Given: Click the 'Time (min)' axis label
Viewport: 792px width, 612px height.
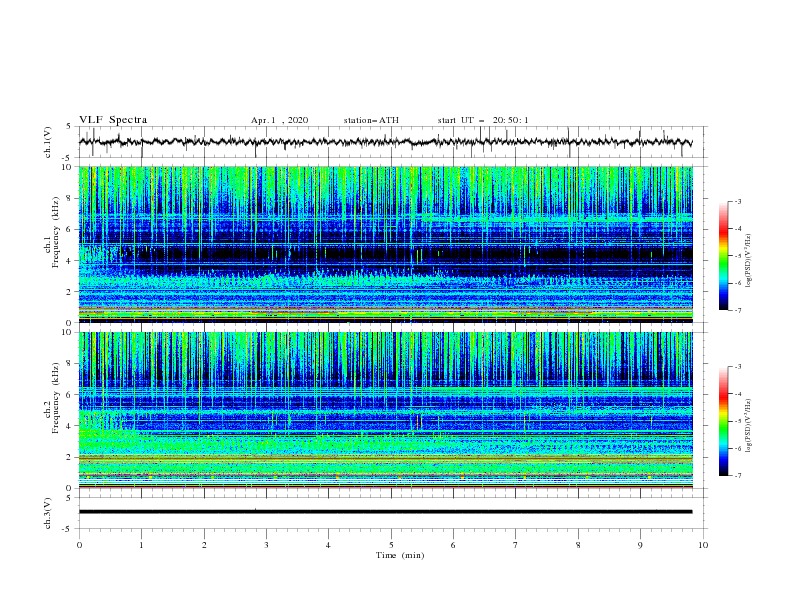Looking at the screenshot, I should (400, 555).
